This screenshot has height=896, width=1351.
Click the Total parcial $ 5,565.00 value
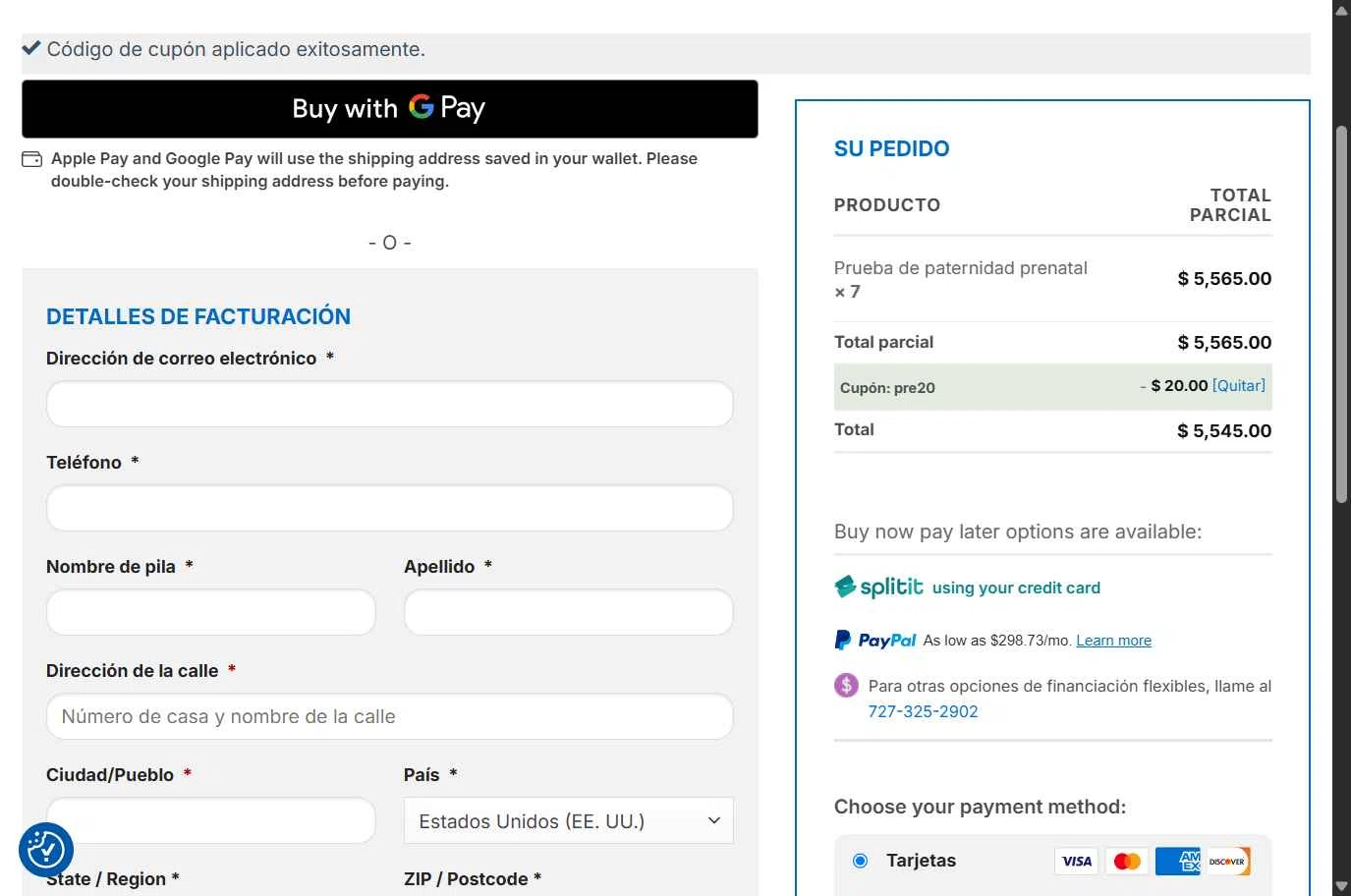pyautogui.click(x=1224, y=342)
